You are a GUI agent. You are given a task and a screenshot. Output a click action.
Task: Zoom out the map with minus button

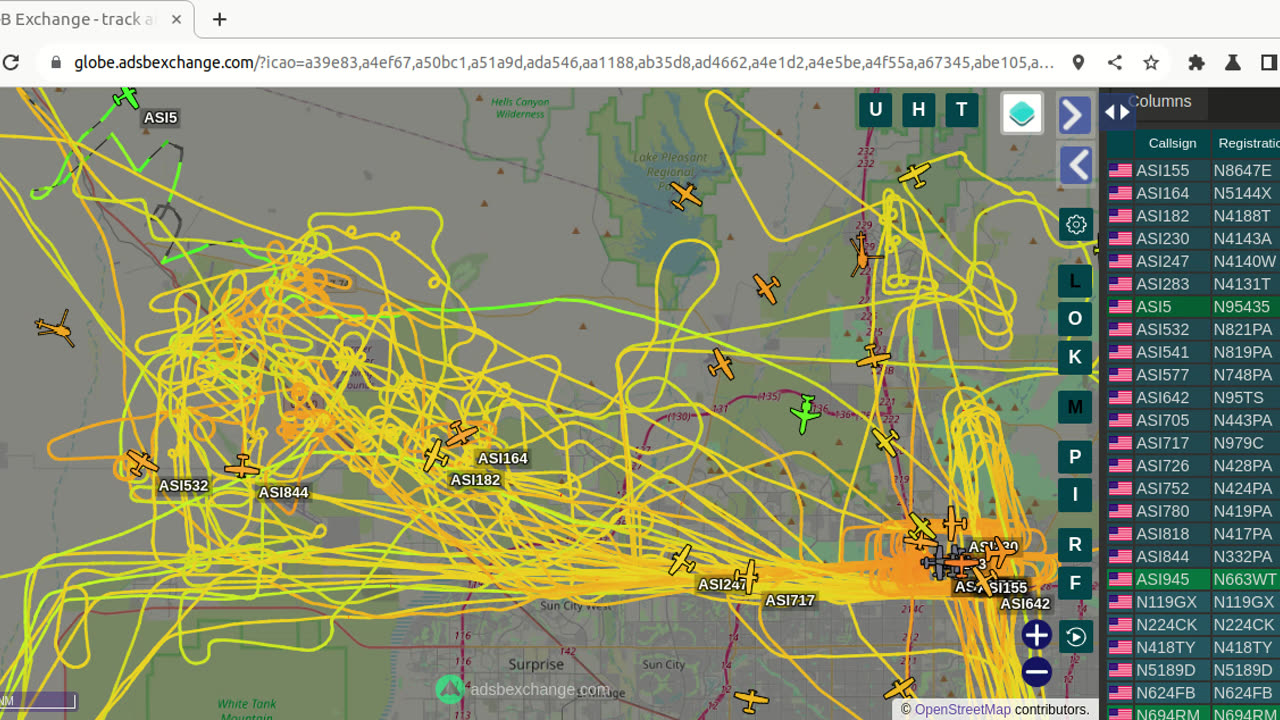[1037, 672]
